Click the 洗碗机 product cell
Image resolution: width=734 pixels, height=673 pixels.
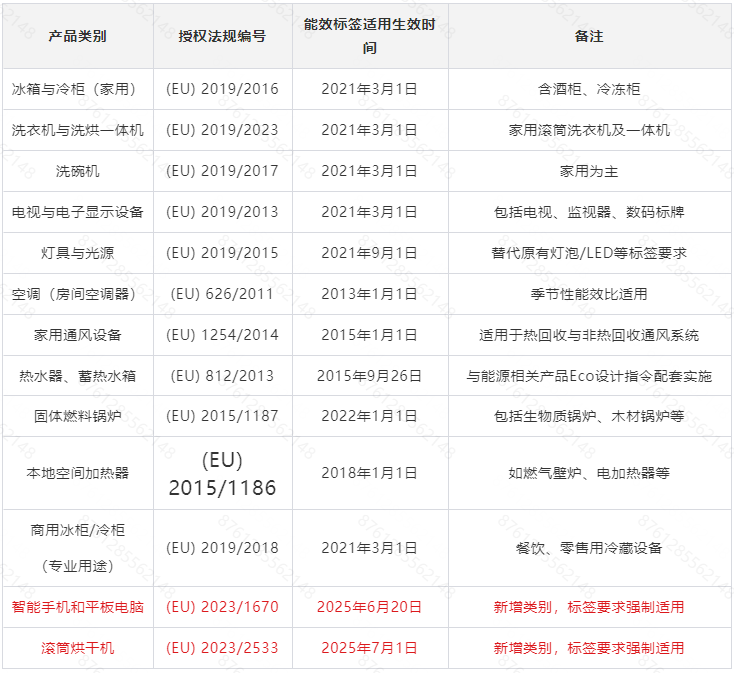click(x=77, y=171)
